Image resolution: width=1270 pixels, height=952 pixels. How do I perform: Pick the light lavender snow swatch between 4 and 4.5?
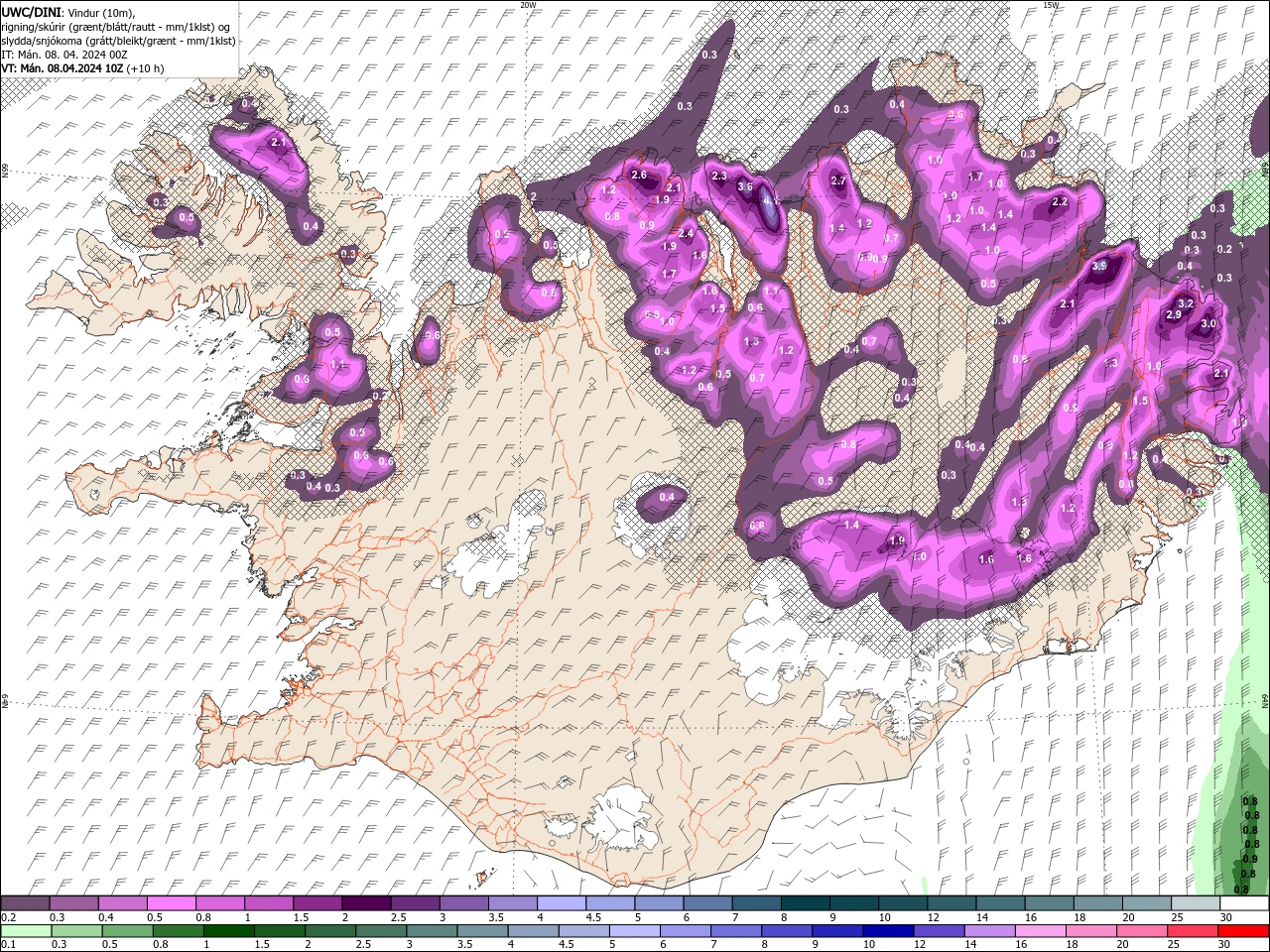click(x=561, y=903)
